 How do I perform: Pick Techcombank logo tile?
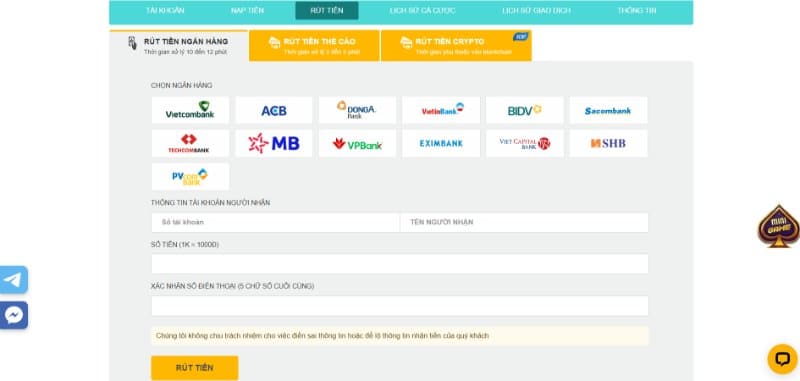click(x=190, y=143)
